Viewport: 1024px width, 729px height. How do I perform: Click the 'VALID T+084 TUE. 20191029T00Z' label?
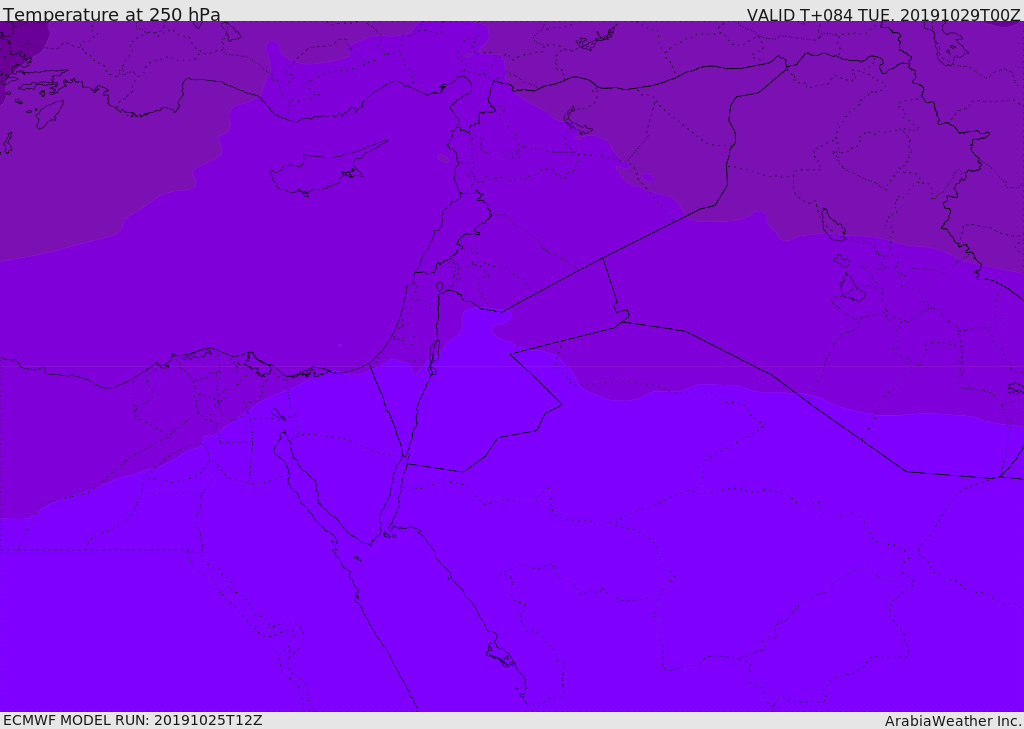click(x=884, y=14)
